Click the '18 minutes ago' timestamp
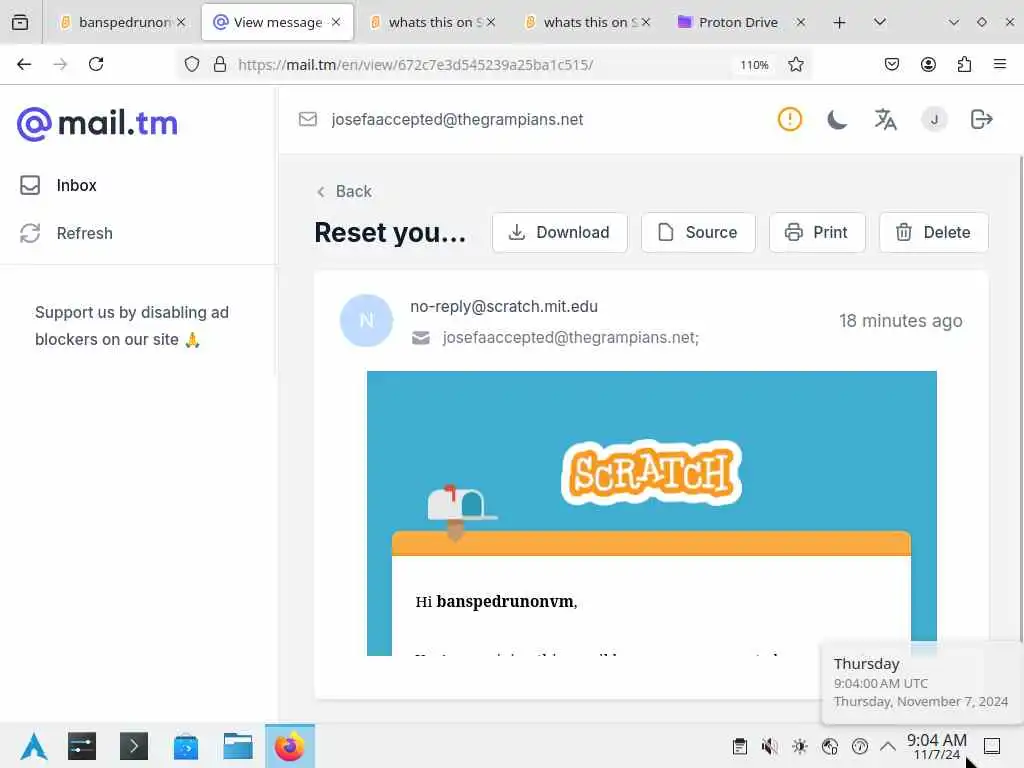This screenshot has width=1024, height=768. [901, 321]
